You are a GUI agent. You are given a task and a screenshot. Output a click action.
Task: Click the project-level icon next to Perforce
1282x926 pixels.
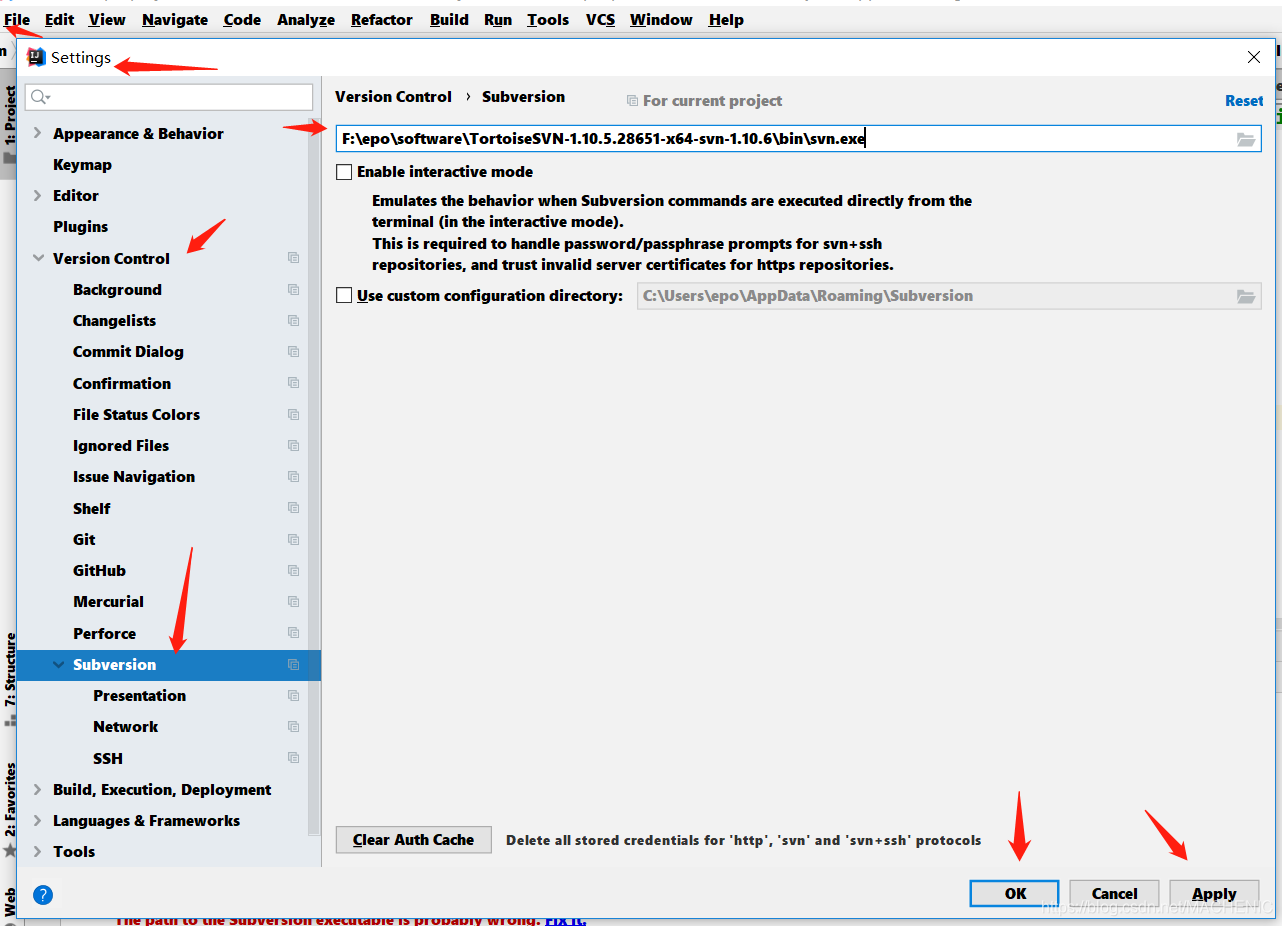click(293, 634)
